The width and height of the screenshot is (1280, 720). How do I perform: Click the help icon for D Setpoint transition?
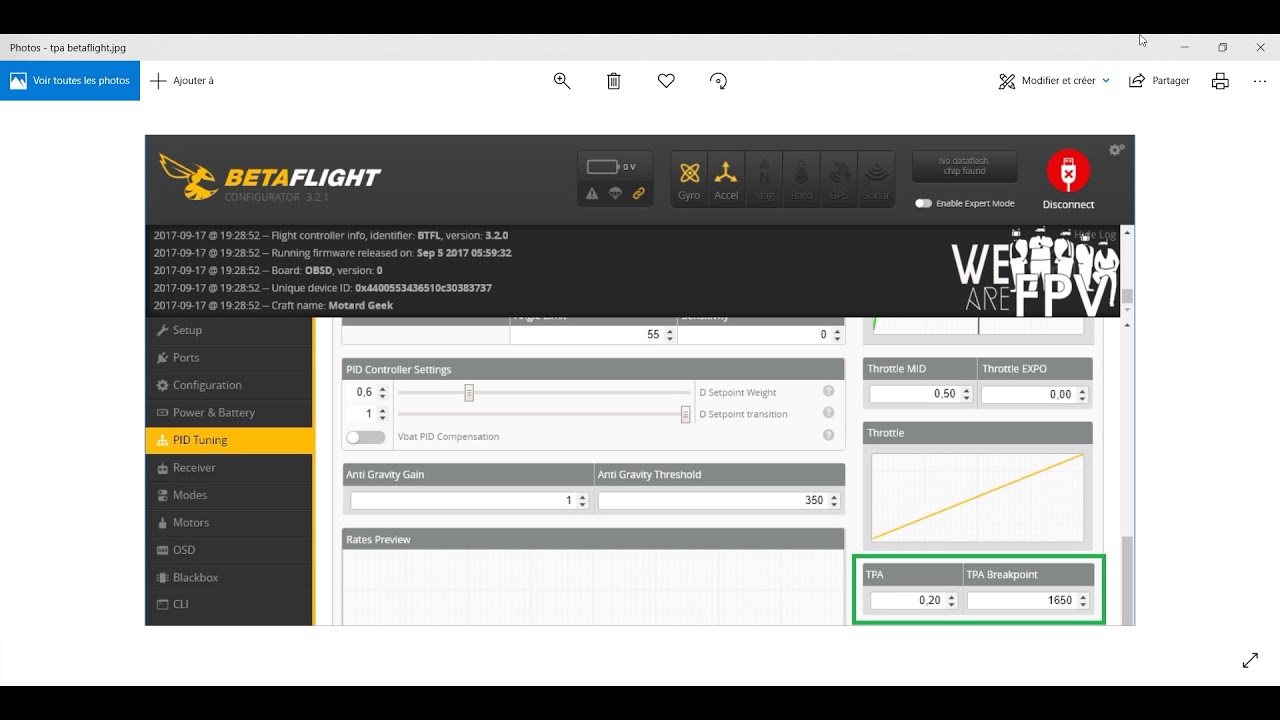pos(828,414)
